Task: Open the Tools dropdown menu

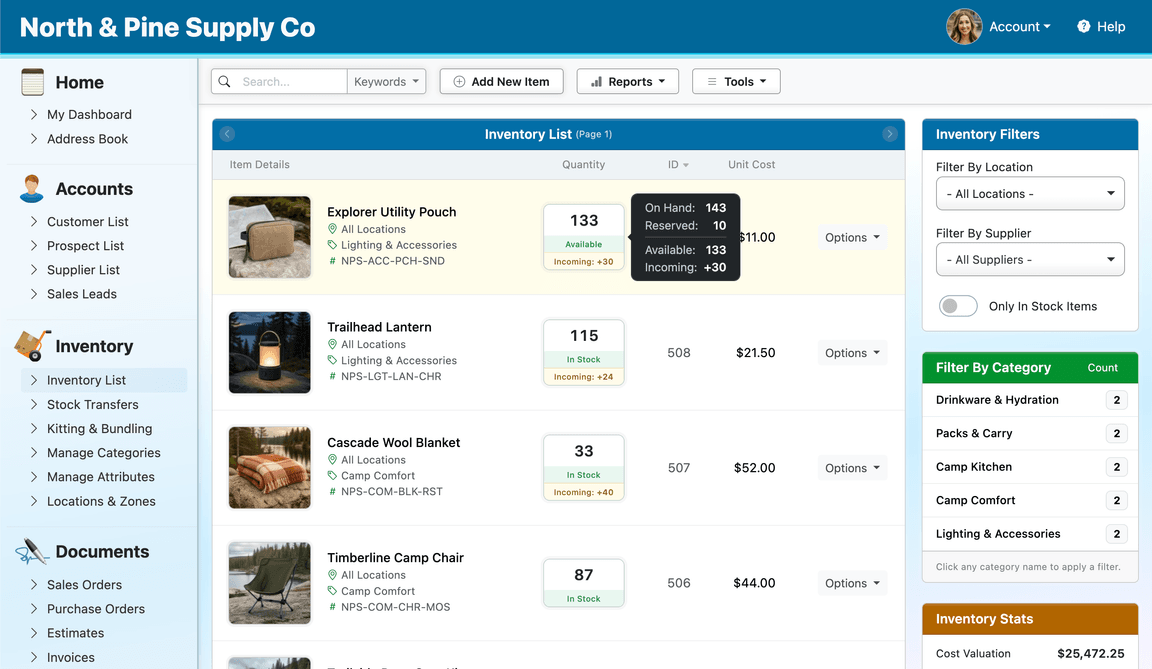Action: 736,82
